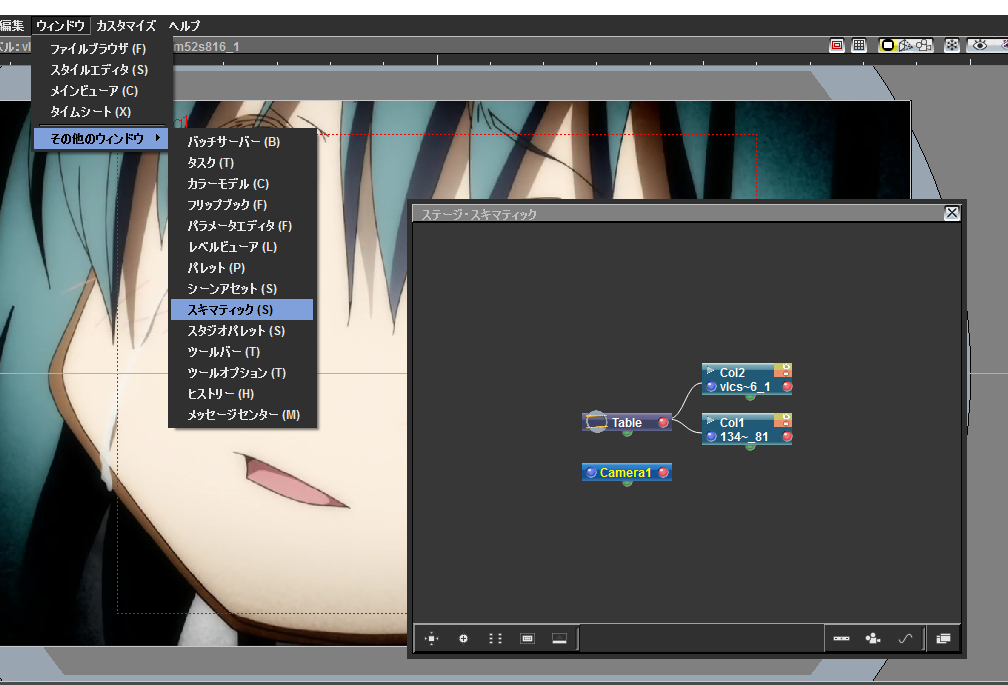Select フリップブック (F) from submenu

(x=242, y=204)
